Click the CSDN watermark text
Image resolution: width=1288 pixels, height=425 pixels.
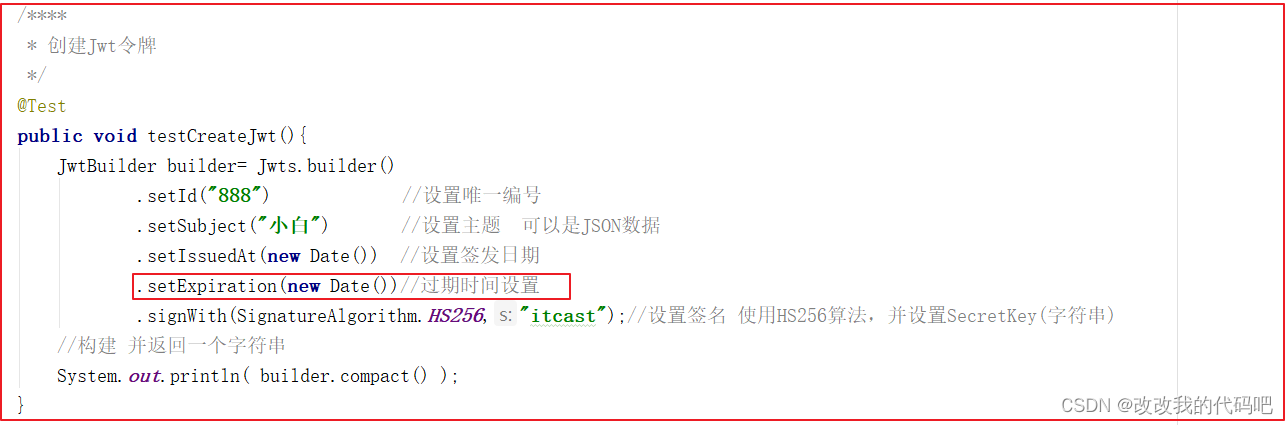pyautogui.click(x=1166, y=405)
